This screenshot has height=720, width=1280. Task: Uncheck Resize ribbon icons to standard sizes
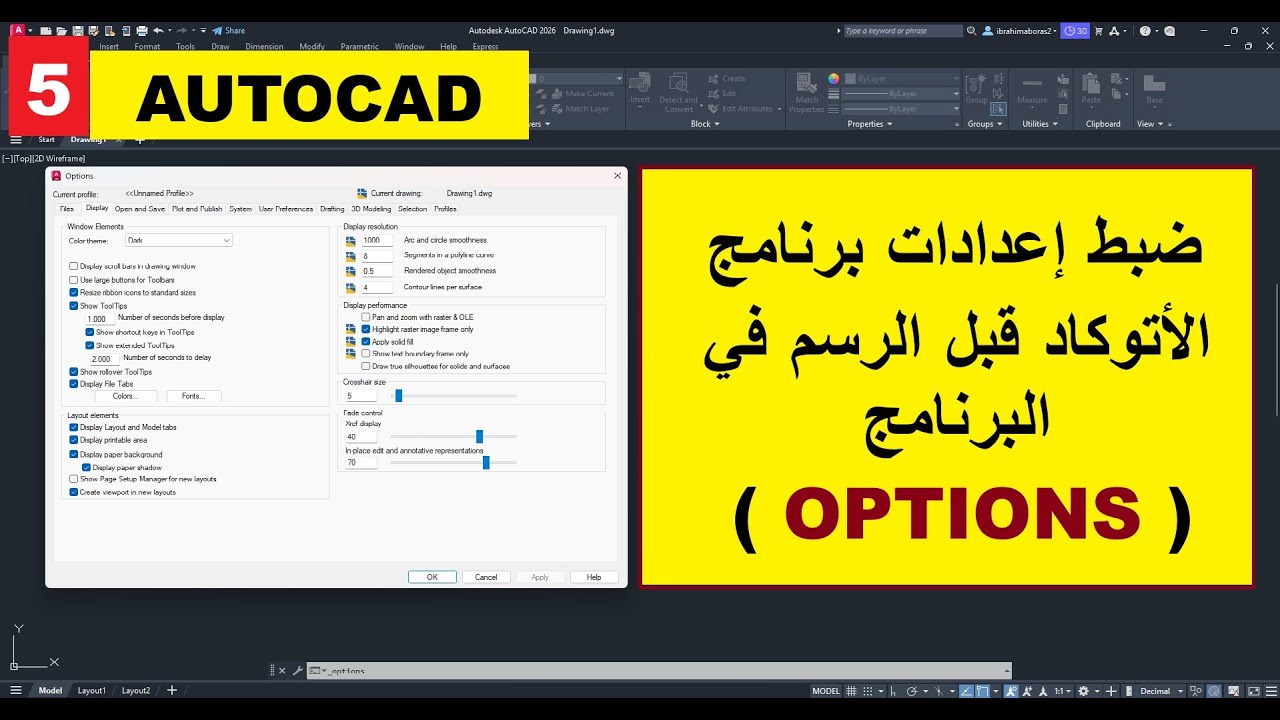[x=73, y=293]
